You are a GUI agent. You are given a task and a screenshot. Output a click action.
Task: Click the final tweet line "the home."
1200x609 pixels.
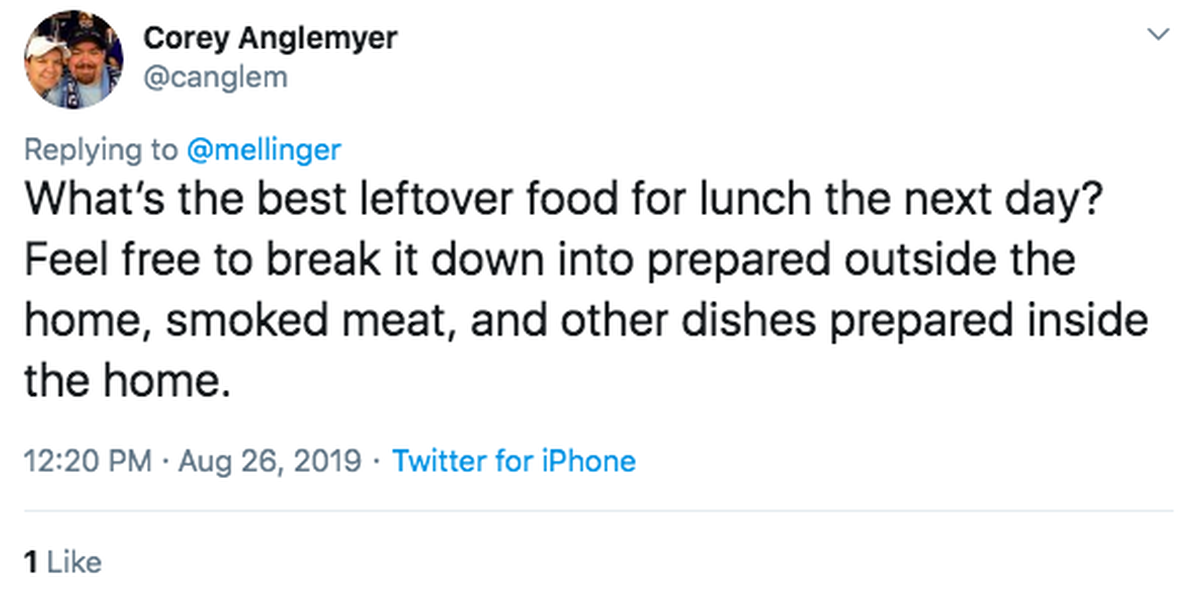coord(121,381)
